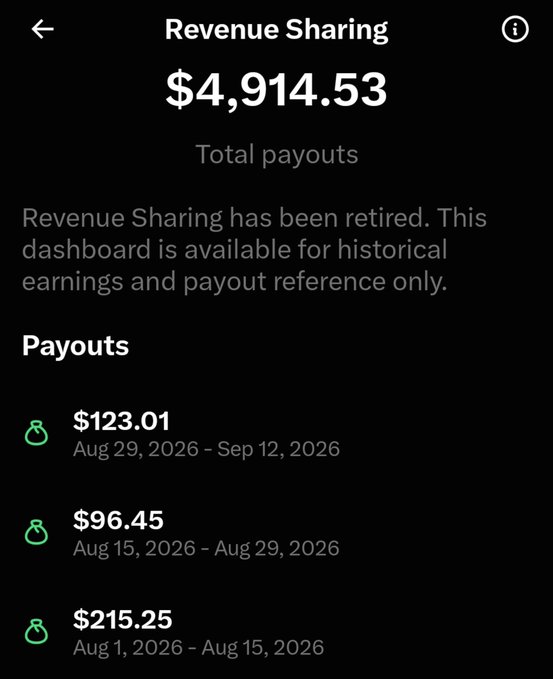Screen dimensions: 553x679
Task: Open the info icon in the header
Action: pyautogui.click(x=515, y=30)
